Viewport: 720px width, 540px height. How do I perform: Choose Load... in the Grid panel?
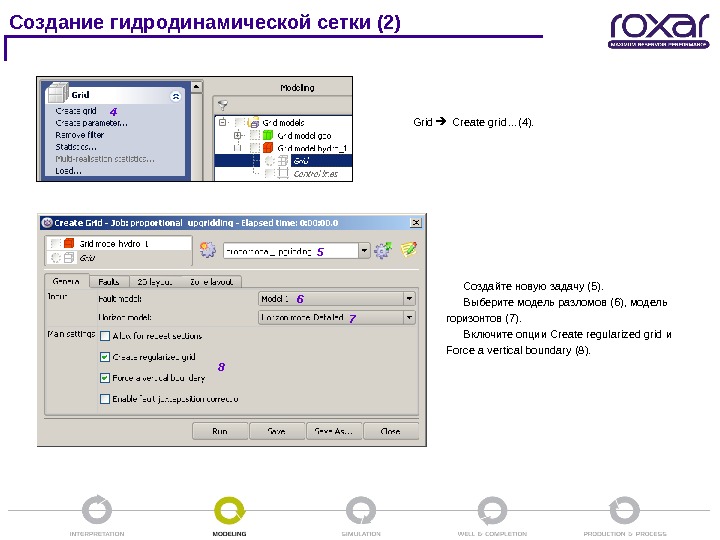click(x=68, y=171)
